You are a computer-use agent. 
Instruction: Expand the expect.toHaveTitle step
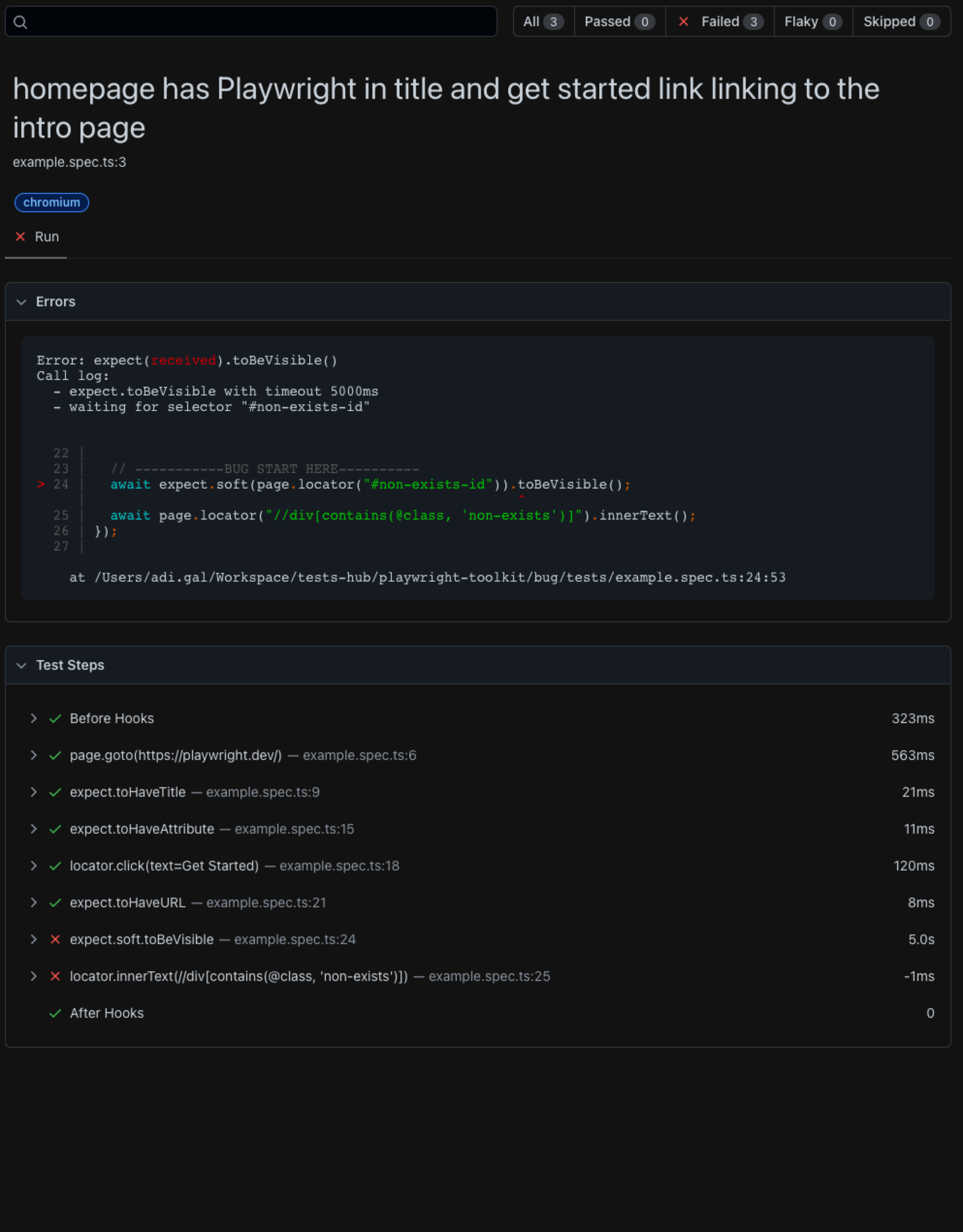pos(34,792)
